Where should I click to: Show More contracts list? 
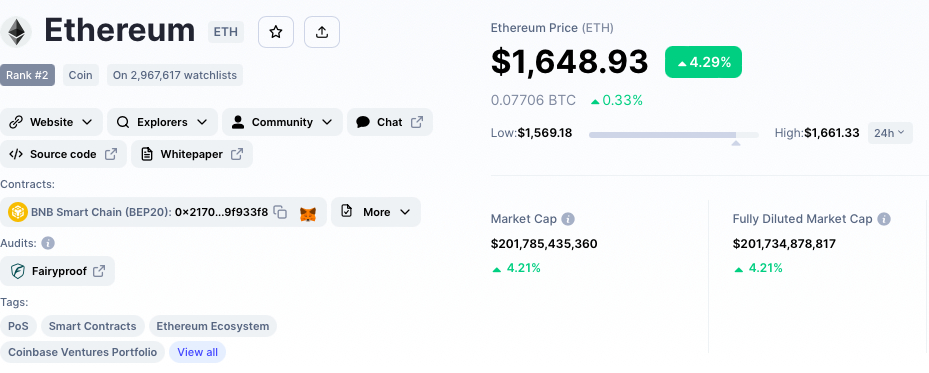(x=376, y=212)
